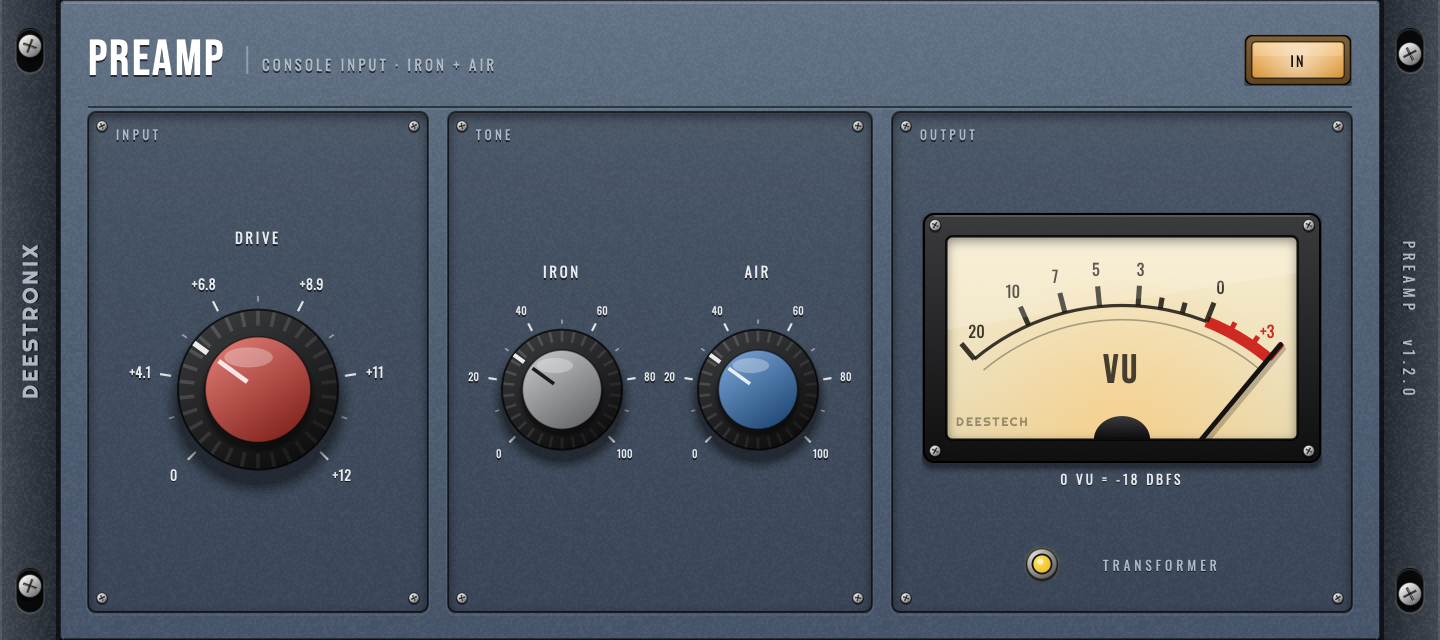Click the PREAMP title logo

(156, 58)
